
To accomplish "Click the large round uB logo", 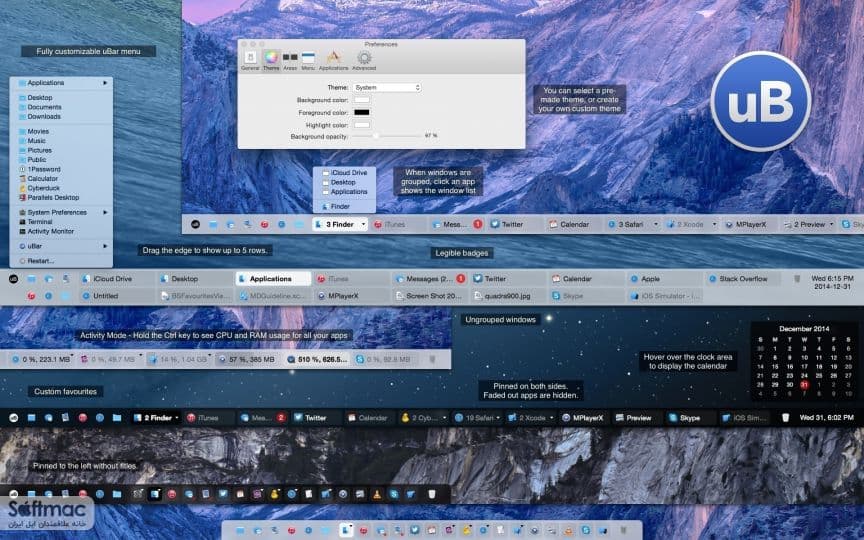I will coord(761,101).
